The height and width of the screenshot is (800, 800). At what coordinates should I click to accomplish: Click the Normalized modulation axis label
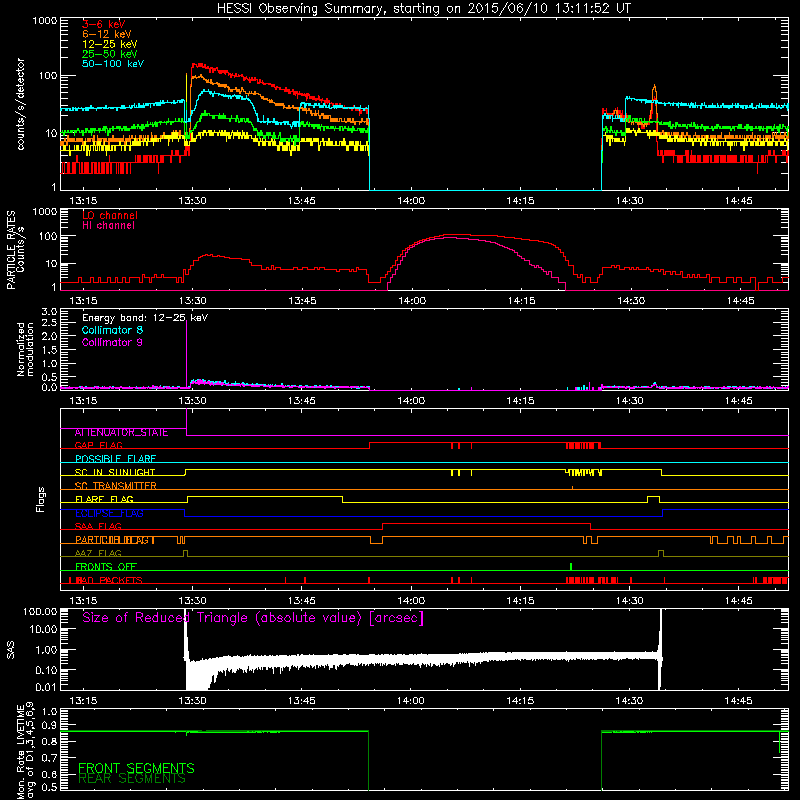point(25,349)
